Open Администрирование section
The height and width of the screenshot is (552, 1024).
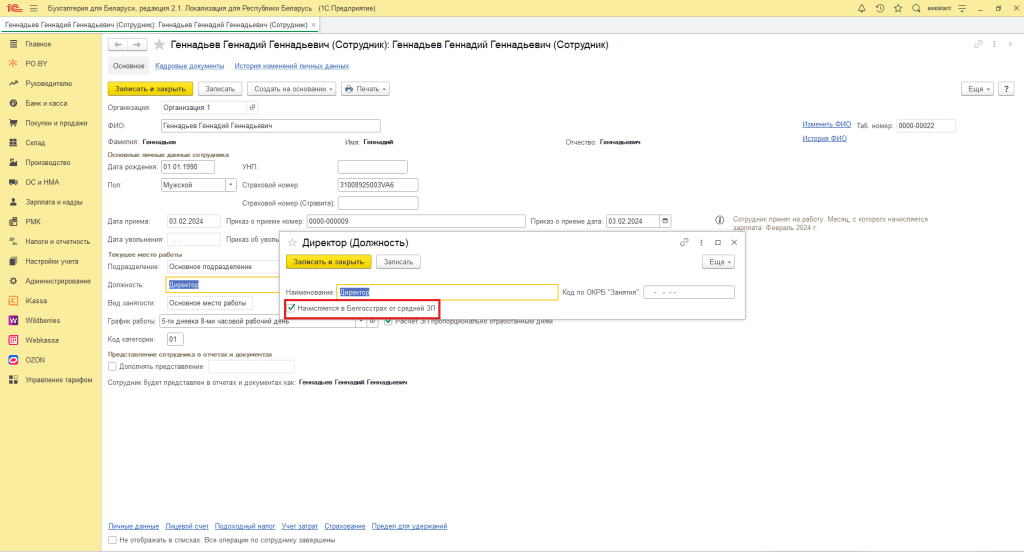tap(57, 281)
